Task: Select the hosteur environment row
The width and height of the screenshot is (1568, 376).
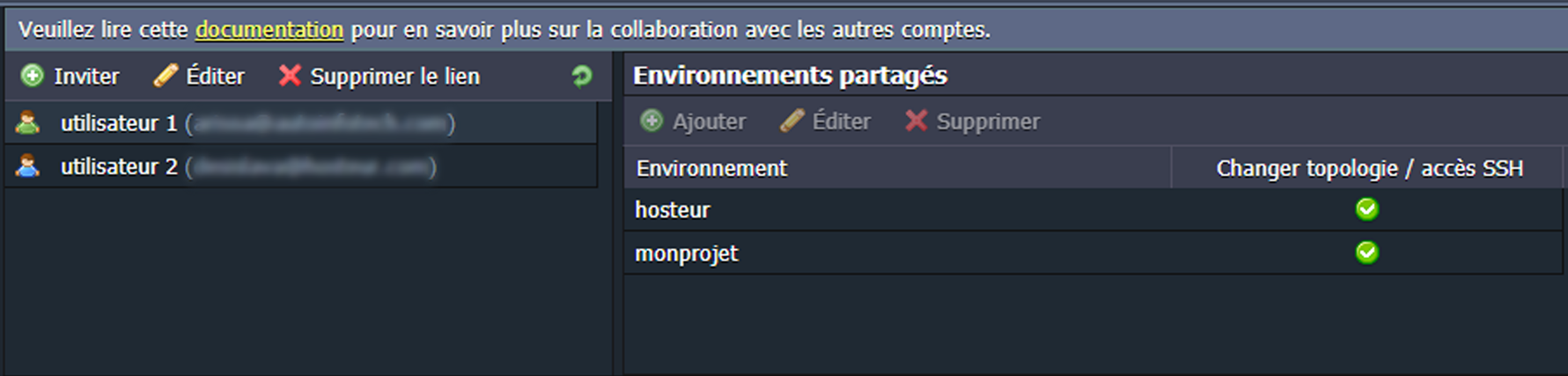Action: tap(1093, 210)
